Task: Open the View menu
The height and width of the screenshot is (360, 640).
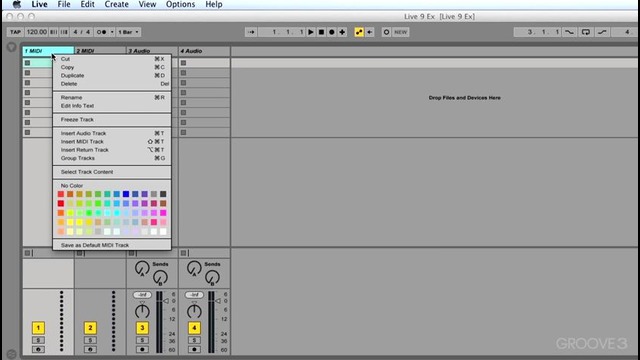Action: tap(147, 4)
